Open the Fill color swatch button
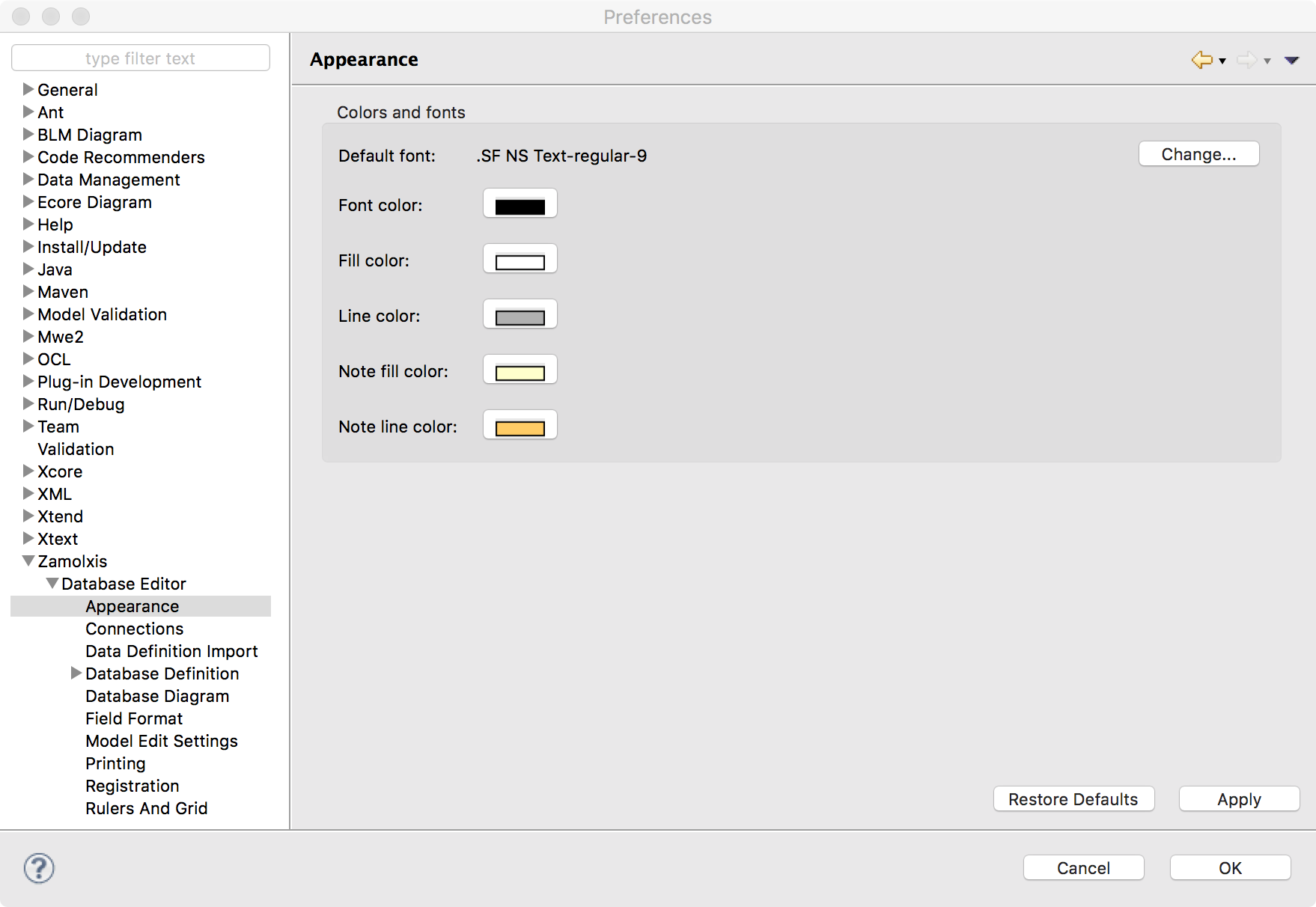 tap(520, 259)
